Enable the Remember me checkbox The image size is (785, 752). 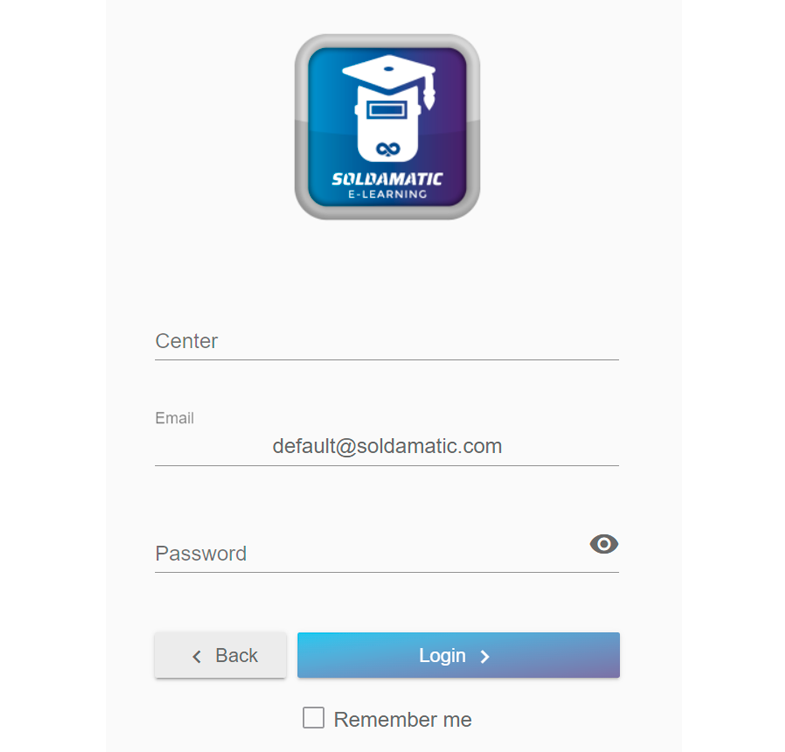[x=313, y=717]
